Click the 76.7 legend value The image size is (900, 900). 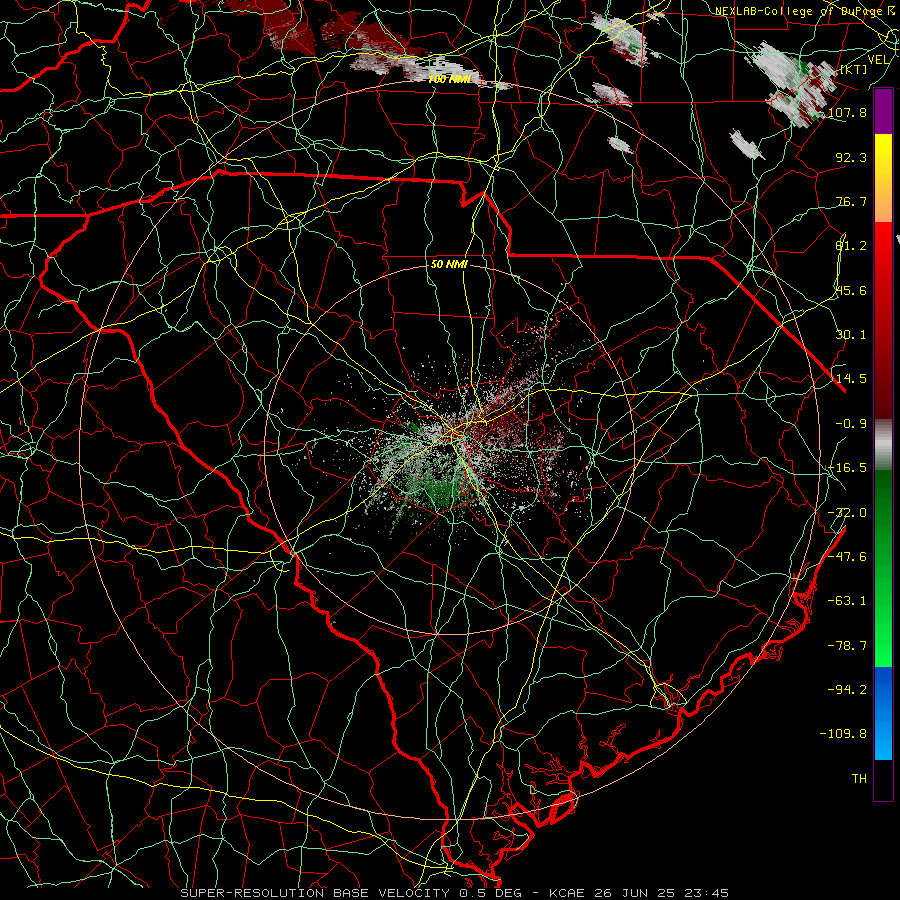(851, 201)
